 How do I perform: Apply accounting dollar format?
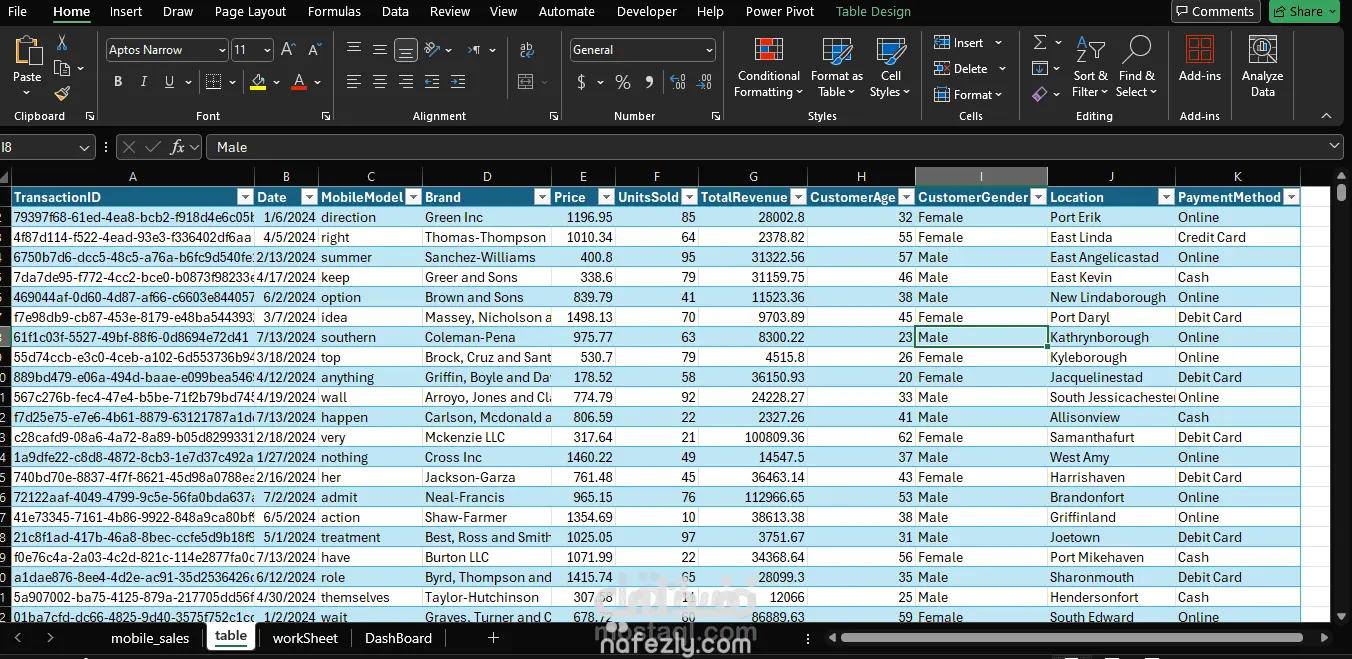581,82
